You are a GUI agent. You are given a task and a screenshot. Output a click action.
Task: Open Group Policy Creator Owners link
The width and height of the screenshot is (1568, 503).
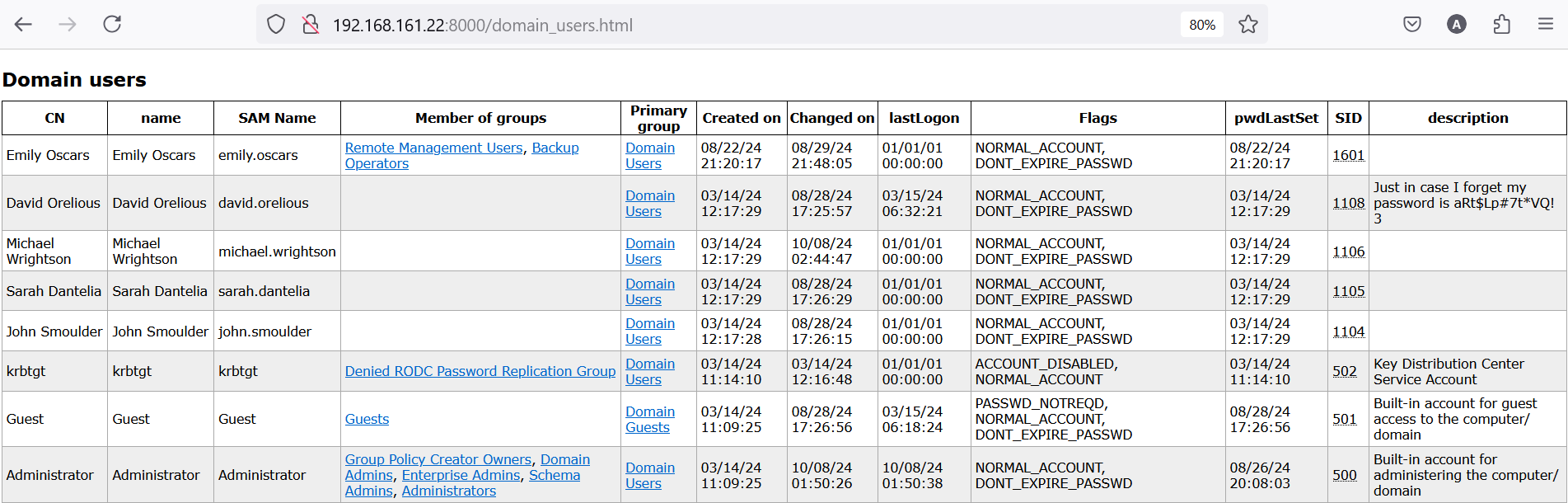tap(438, 459)
